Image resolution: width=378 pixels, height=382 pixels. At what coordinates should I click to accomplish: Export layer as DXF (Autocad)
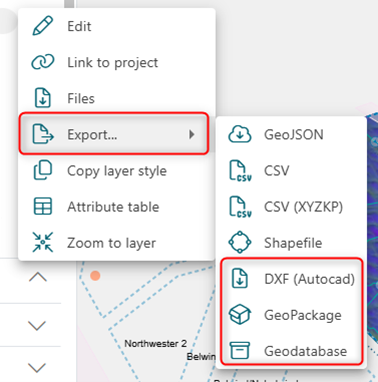291,279
